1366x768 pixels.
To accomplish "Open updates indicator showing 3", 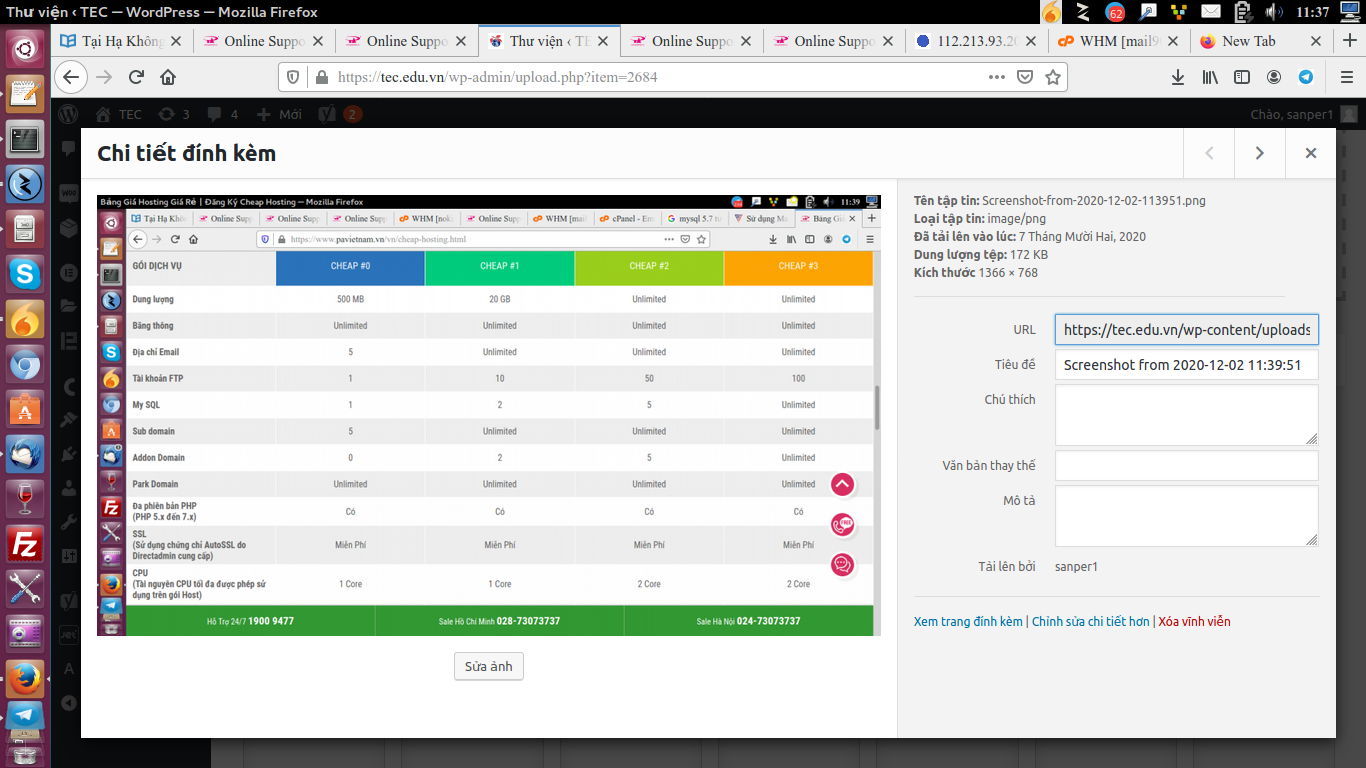I will click(173, 114).
